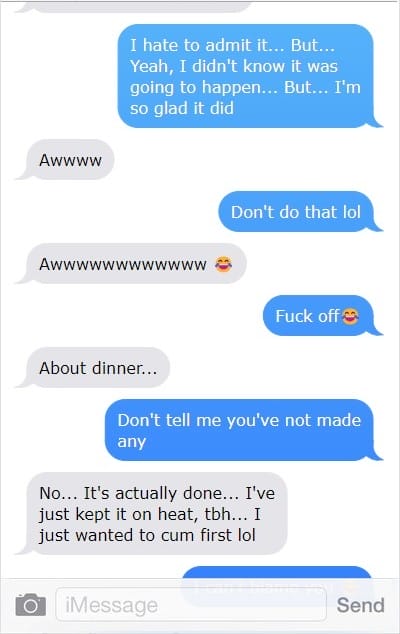
Task: Click the laughing emoji beside Fuck off
Action: pyautogui.click(x=350, y=316)
